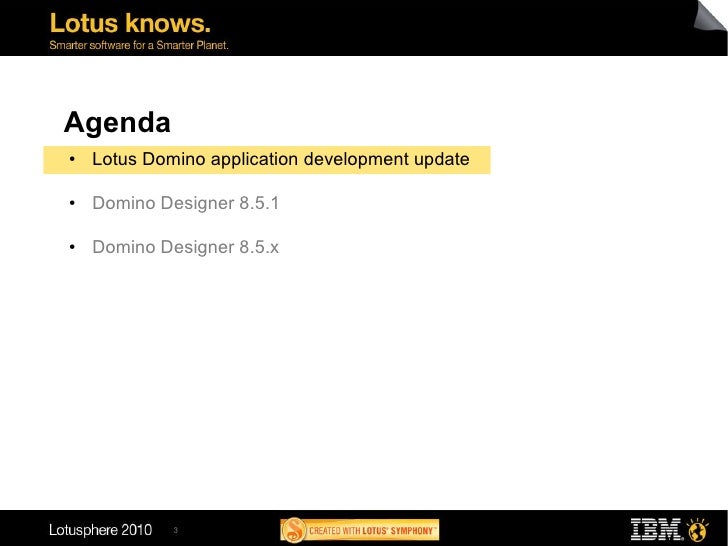Click the 'Lotusphere 2010' footer text

100,530
